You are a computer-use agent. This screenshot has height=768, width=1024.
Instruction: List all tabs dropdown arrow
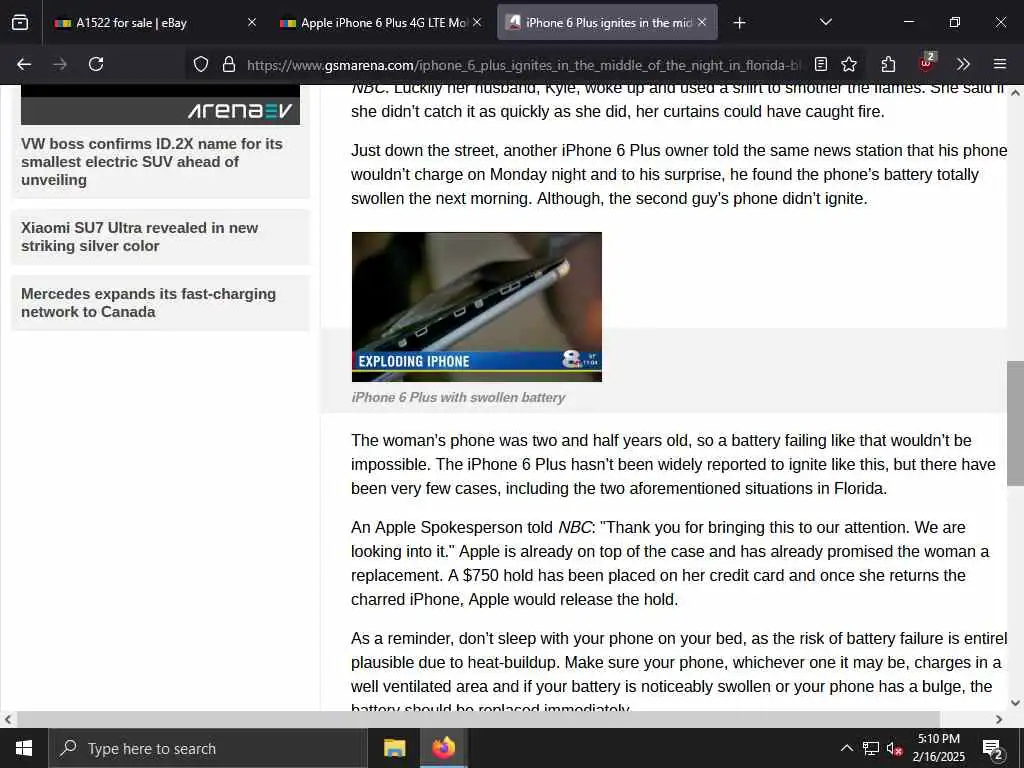point(825,22)
